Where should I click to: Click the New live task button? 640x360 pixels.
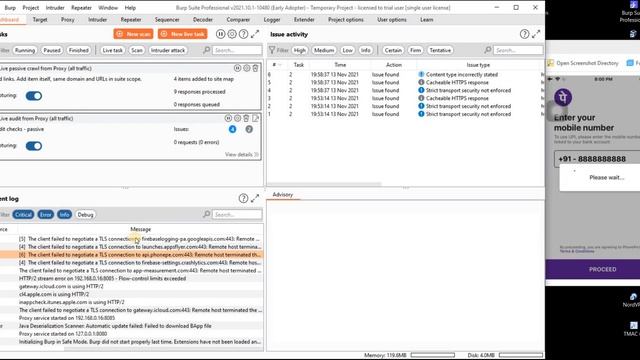(183, 34)
